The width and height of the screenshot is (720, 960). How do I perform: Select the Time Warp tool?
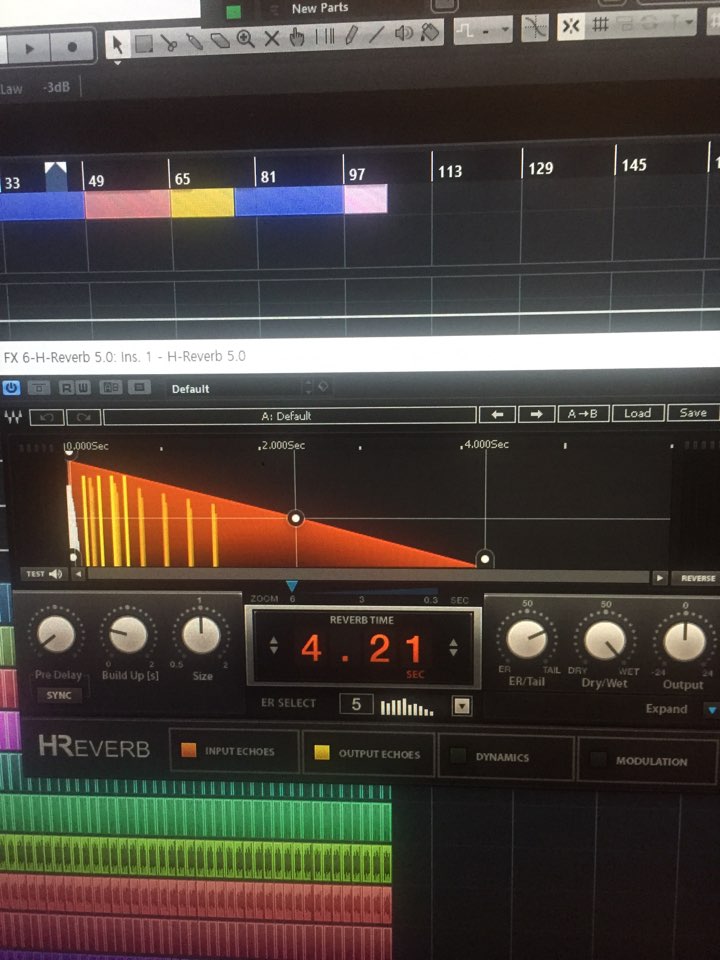point(324,36)
